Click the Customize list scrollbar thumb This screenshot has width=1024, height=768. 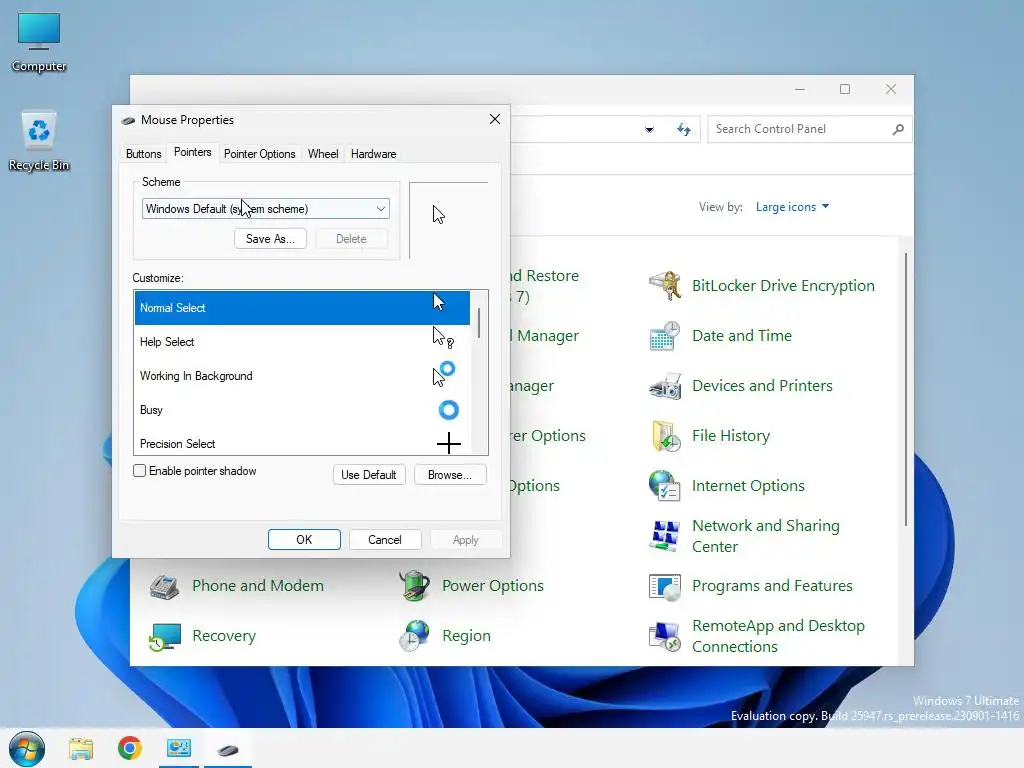[479, 323]
